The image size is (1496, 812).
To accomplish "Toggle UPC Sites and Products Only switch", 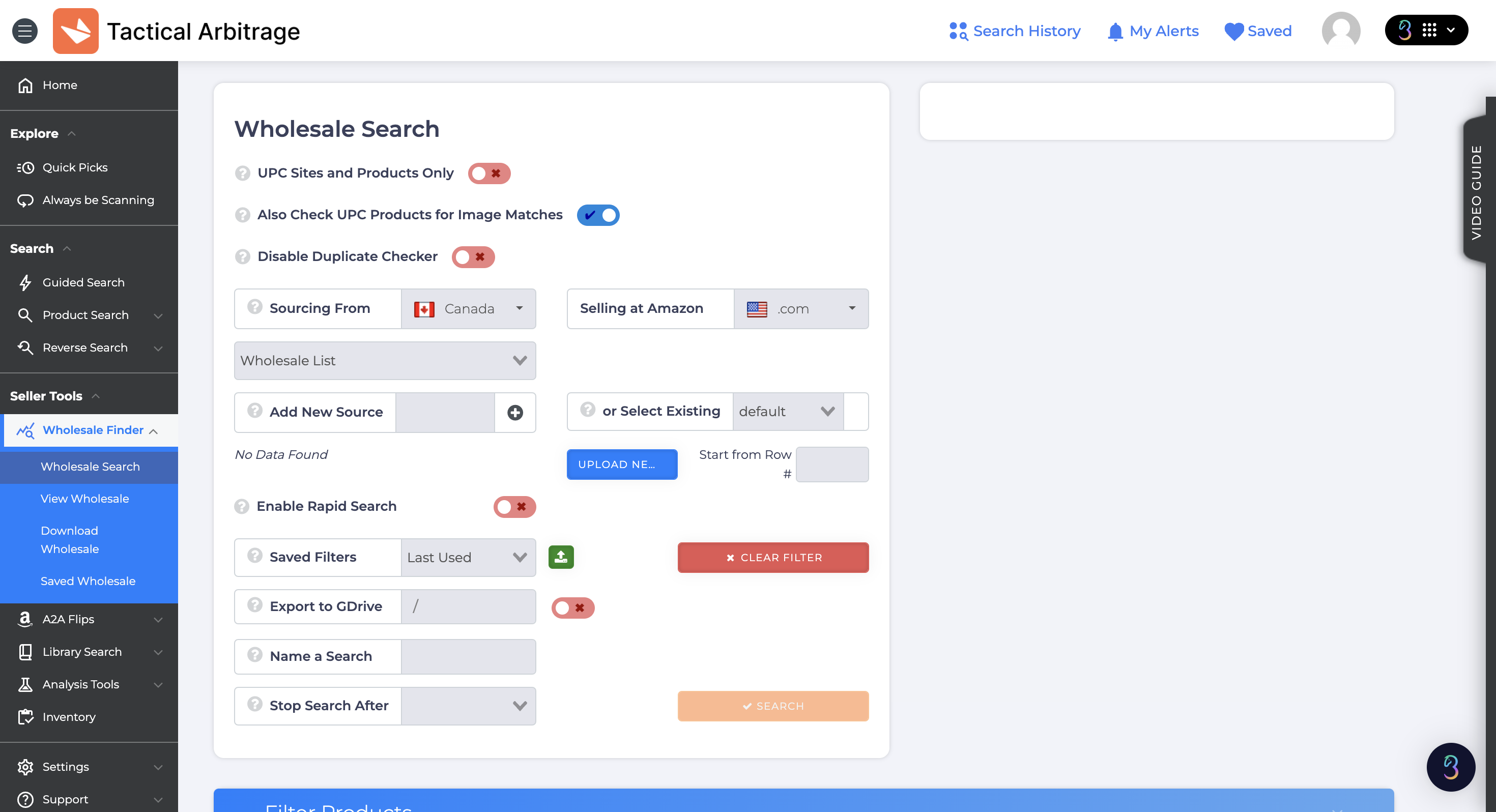I will 489,173.
